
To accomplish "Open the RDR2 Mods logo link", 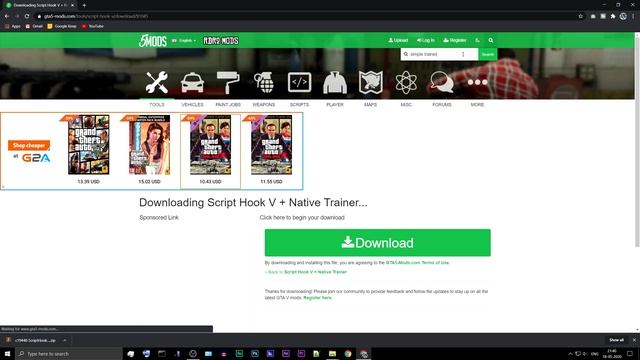I will [221, 40].
